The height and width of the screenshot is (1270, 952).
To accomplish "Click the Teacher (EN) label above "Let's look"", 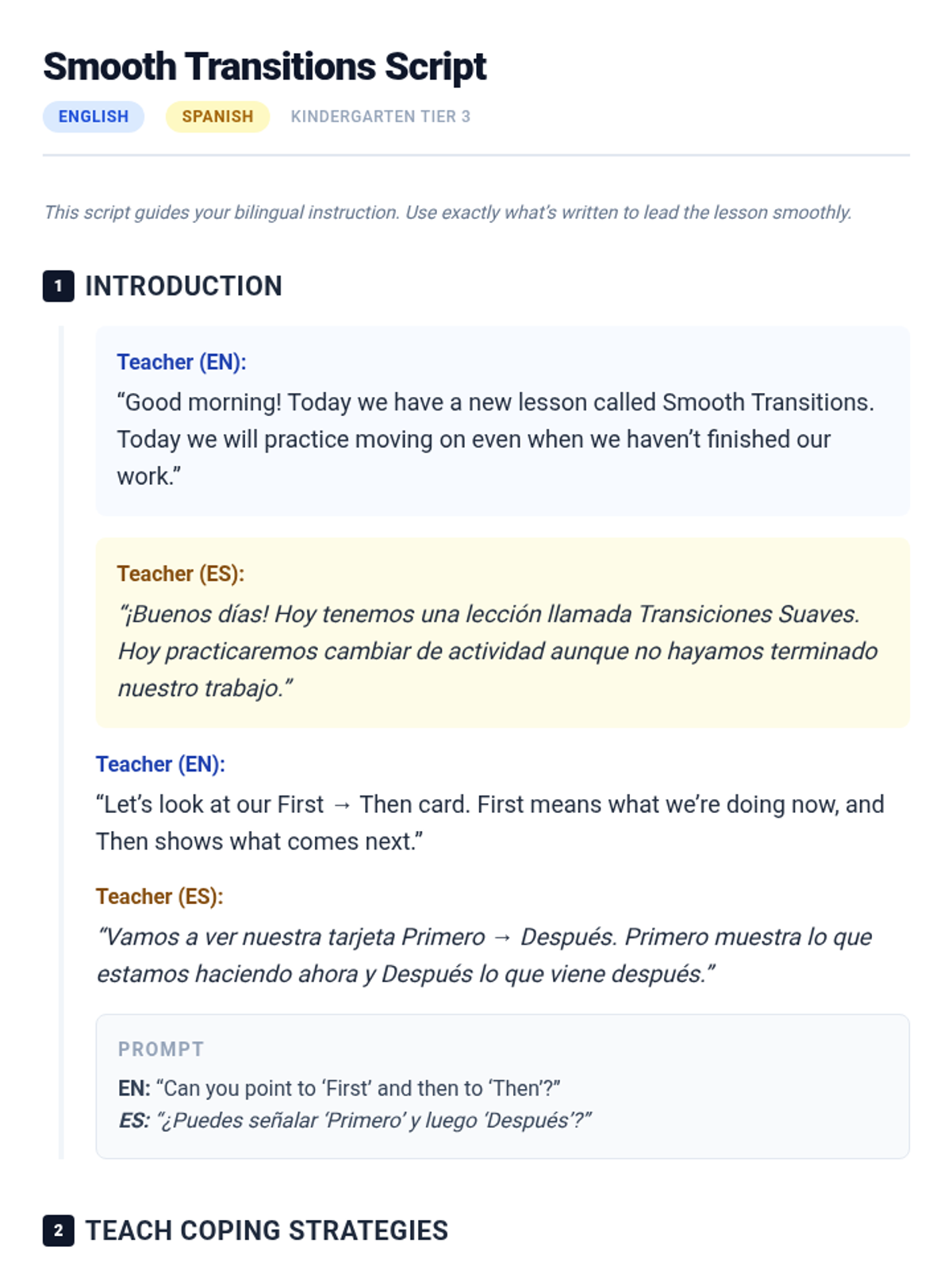I will click(160, 764).
